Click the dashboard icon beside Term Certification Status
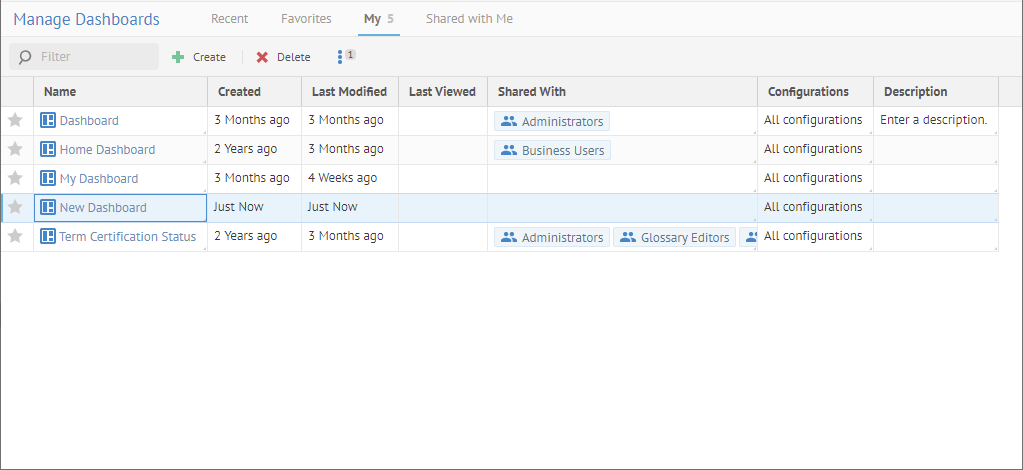Image resolution: width=1023 pixels, height=470 pixels. (x=48, y=236)
